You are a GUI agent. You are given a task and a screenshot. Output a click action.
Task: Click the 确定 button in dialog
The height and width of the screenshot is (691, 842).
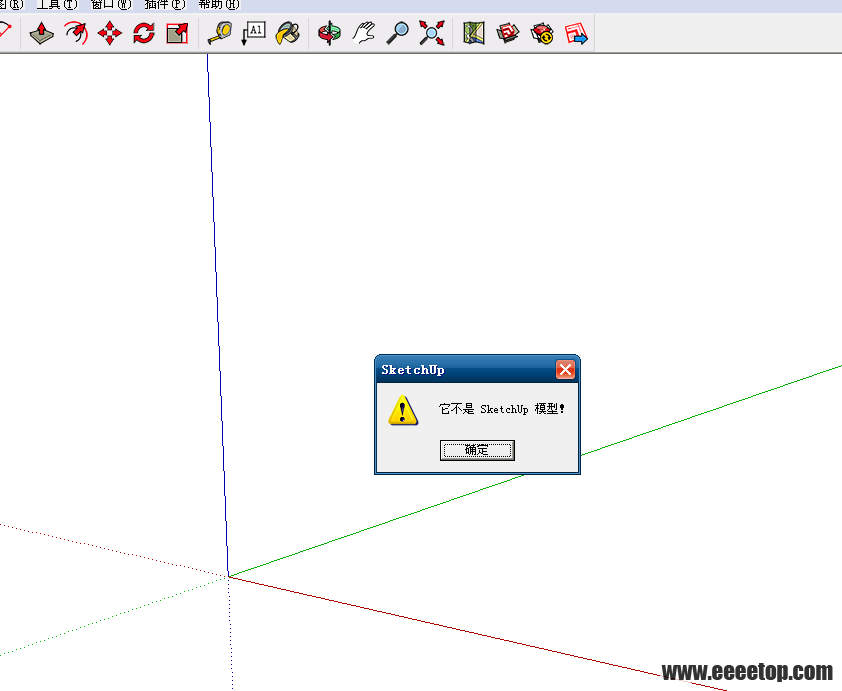coord(477,450)
